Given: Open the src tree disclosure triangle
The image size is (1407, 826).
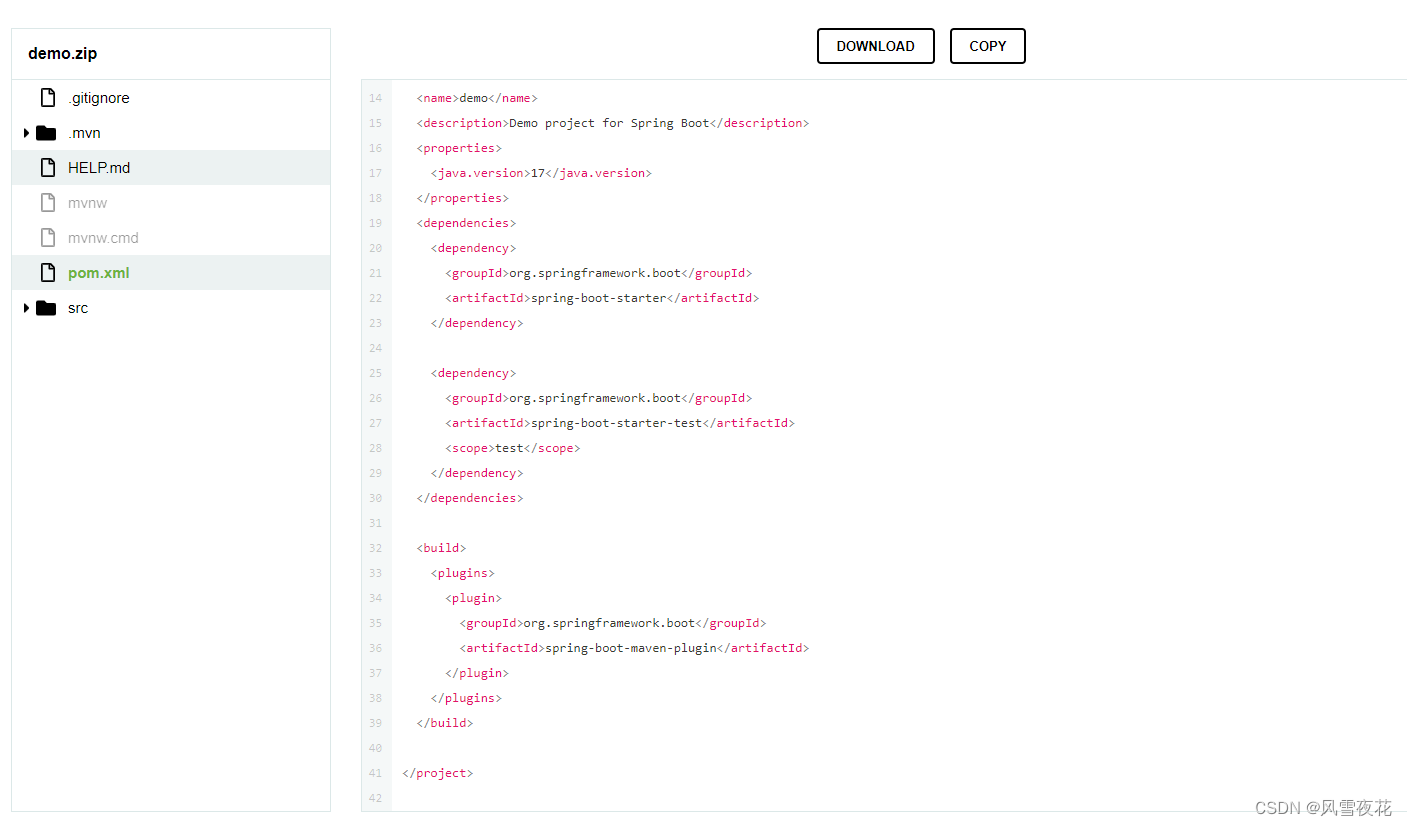Looking at the screenshot, I should (25, 307).
